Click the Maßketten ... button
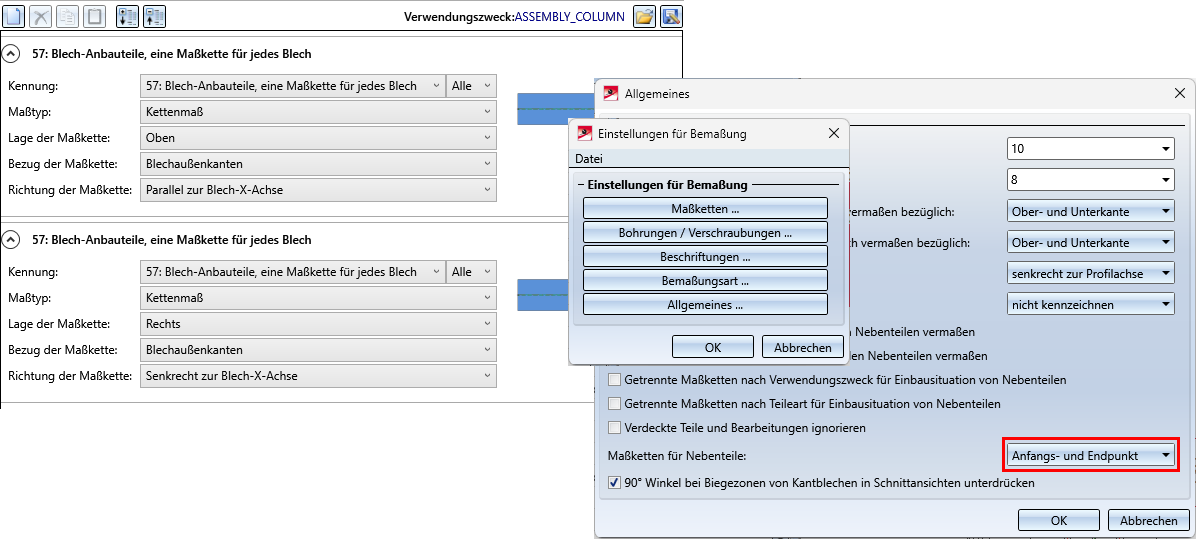Viewport: 1196px width, 539px height. click(705, 208)
